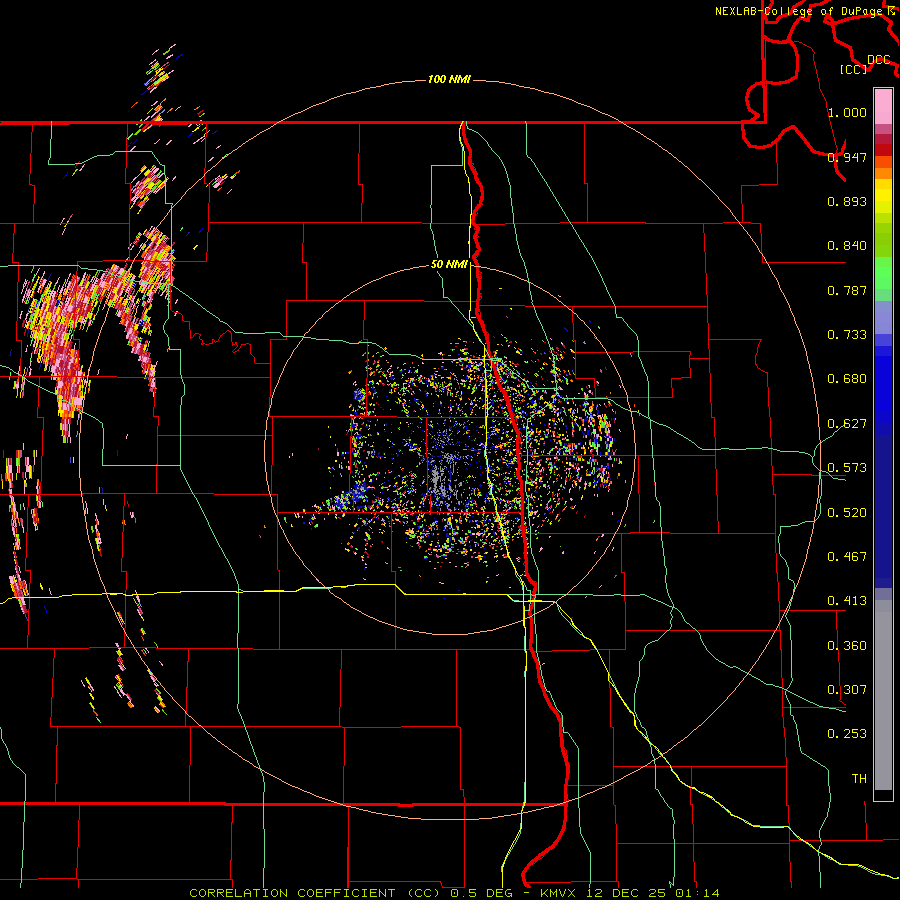900x900 pixels.
Task: Click the DCC label above the legend
Action: pyautogui.click(x=878, y=60)
